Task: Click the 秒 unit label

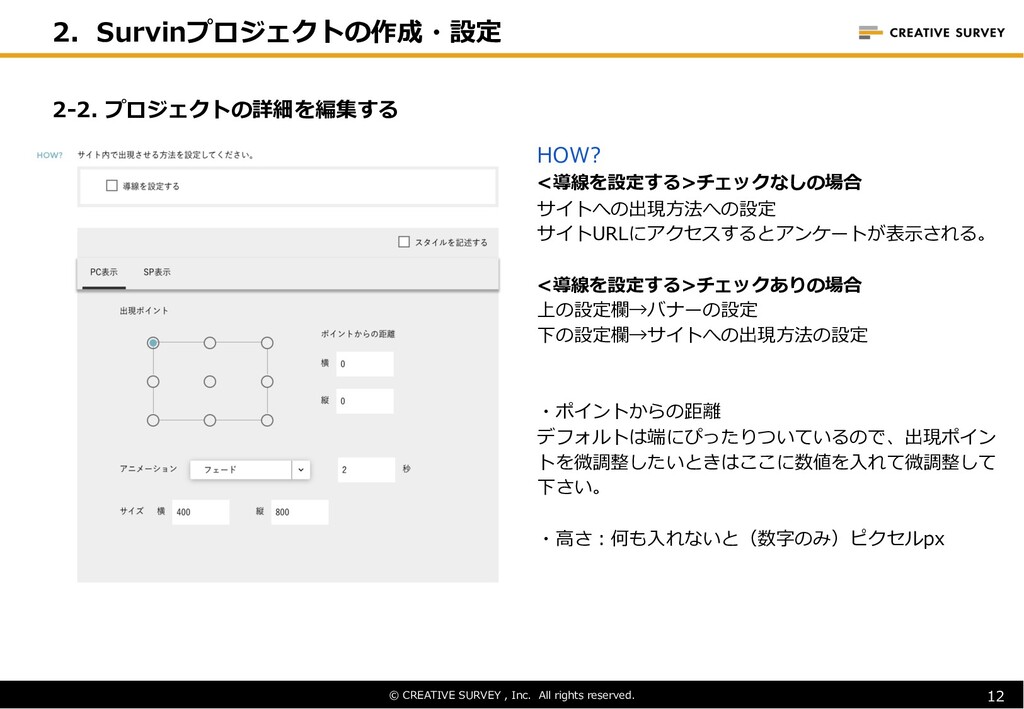Action: point(406,469)
